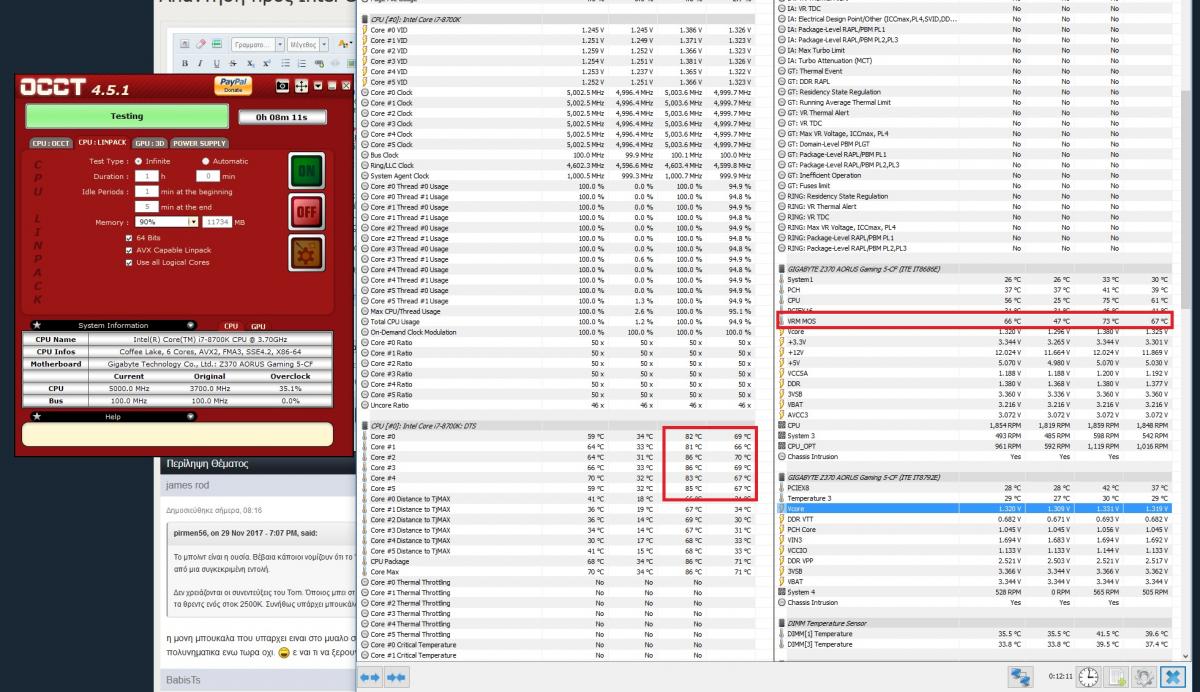Click HWiNFO network remote monitors icon

click(1021, 676)
